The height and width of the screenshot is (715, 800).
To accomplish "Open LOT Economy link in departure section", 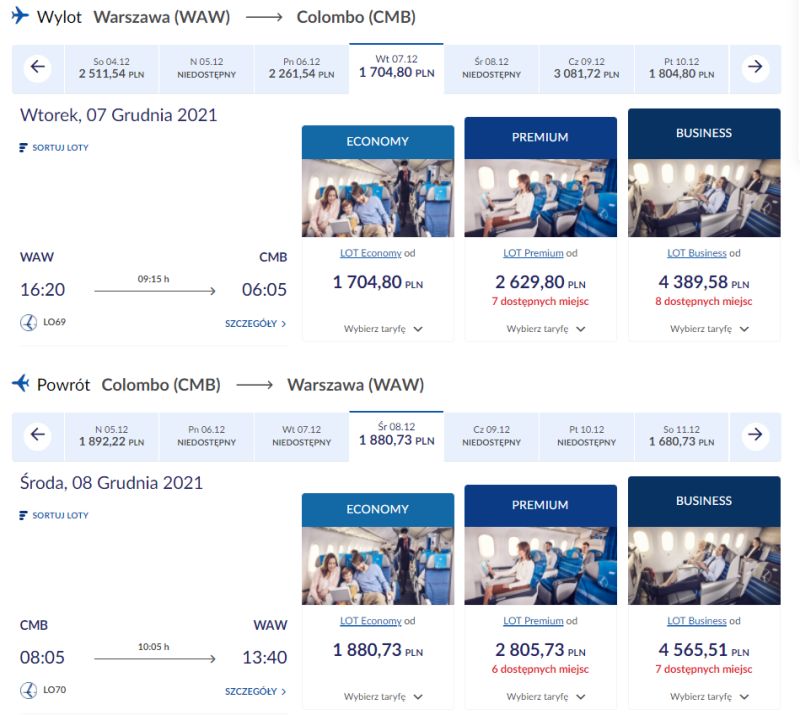I will coord(371,253).
